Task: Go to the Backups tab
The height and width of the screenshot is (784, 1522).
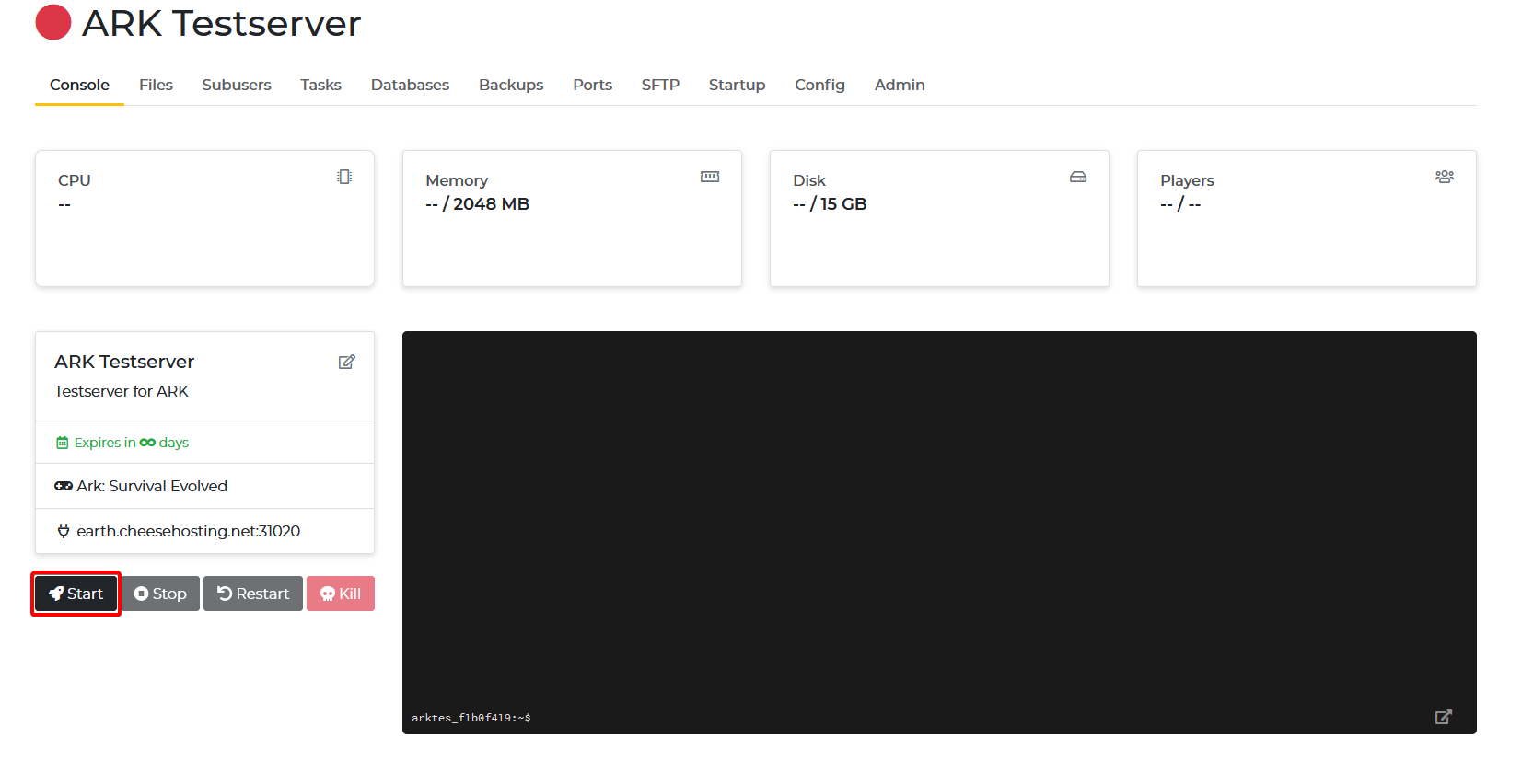Action: (511, 85)
